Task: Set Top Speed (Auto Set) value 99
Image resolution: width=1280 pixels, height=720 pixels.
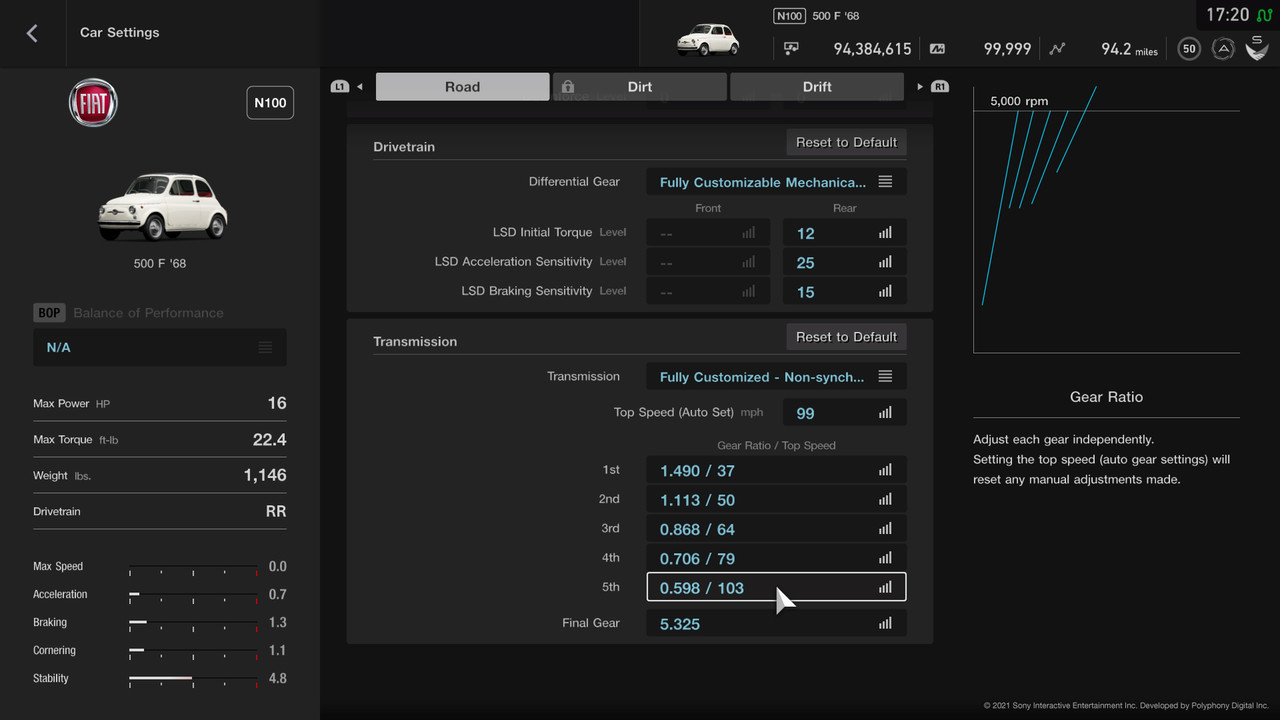Action: pos(845,413)
